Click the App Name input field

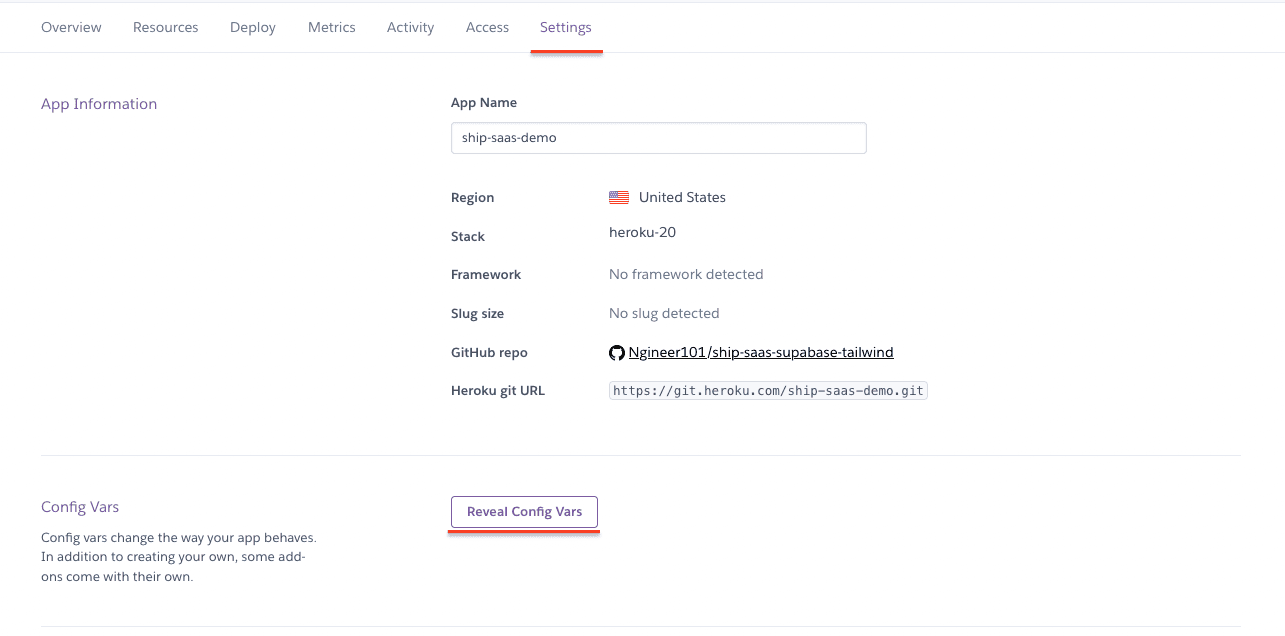[658, 137]
